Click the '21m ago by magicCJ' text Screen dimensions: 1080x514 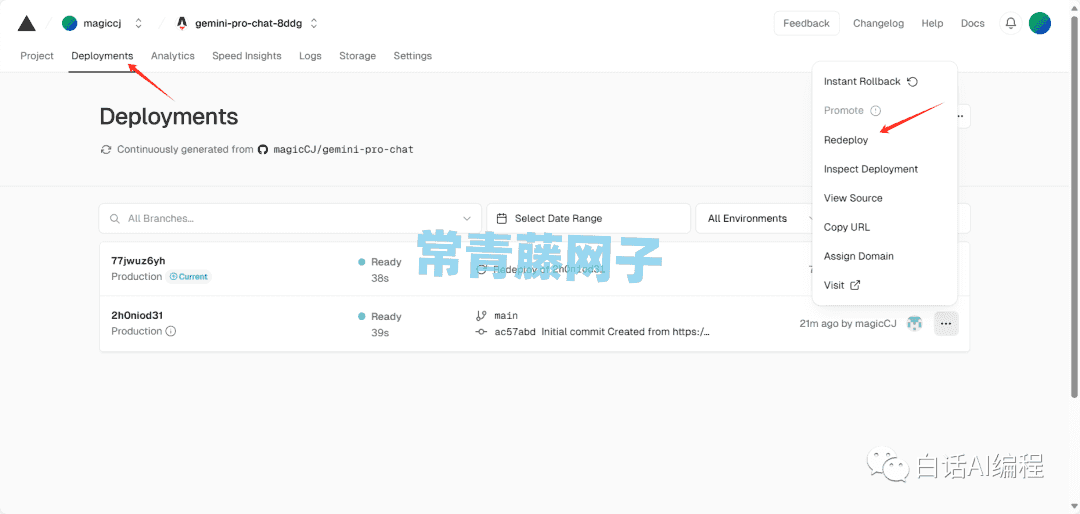[x=848, y=323]
